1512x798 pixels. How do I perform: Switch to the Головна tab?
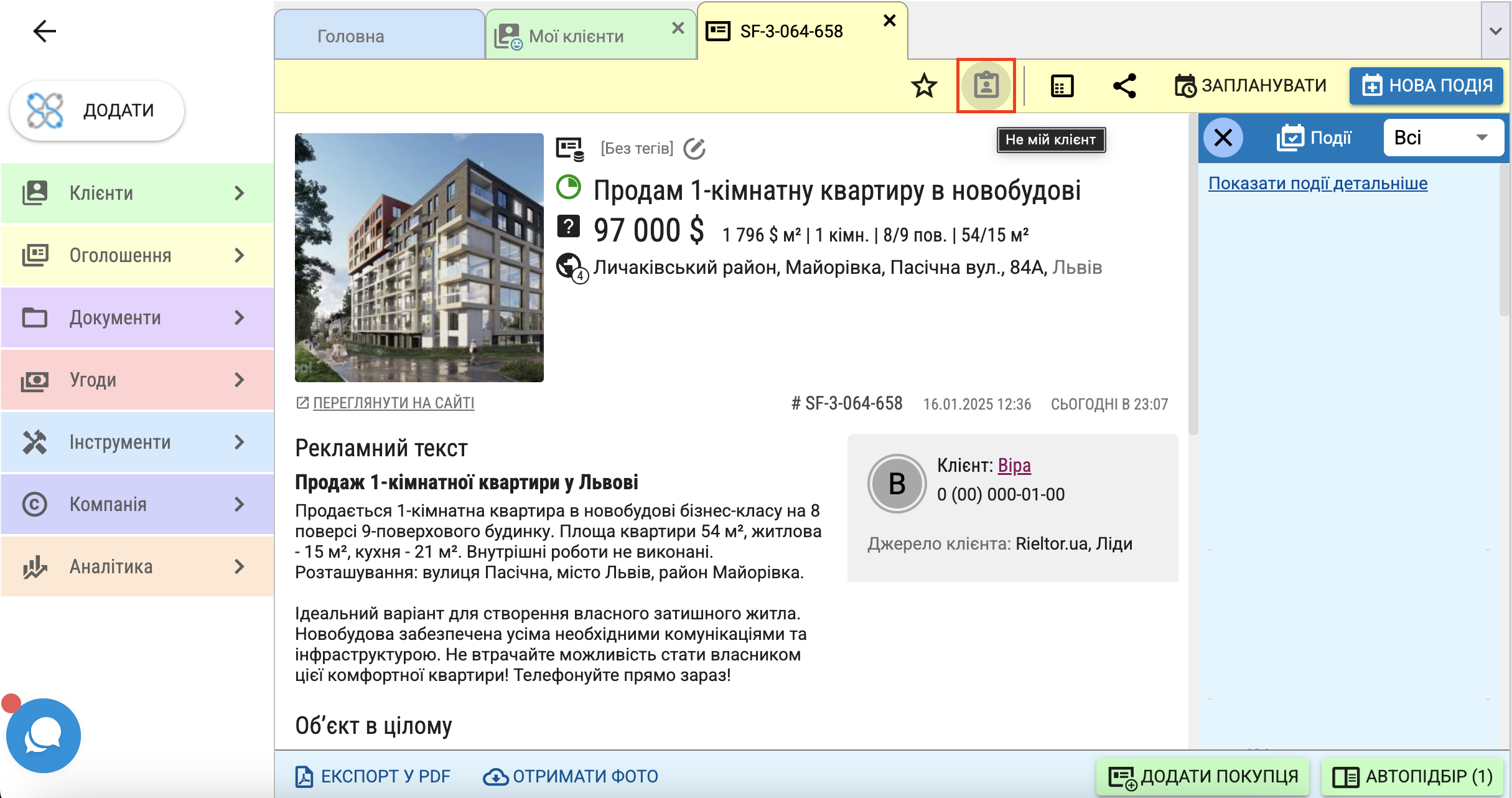click(x=380, y=35)
